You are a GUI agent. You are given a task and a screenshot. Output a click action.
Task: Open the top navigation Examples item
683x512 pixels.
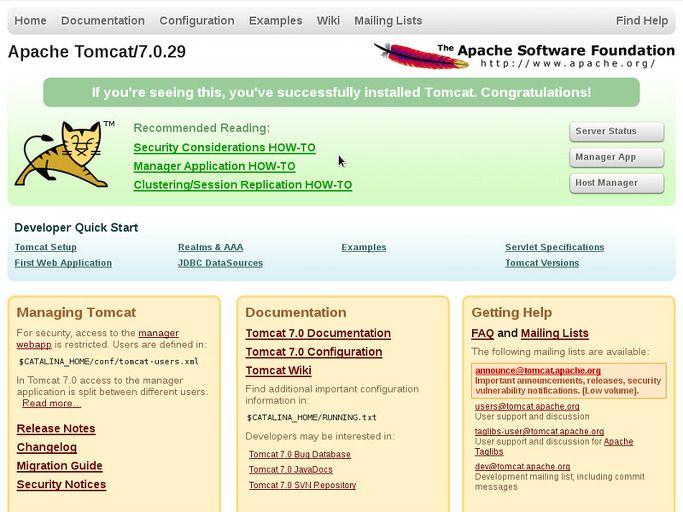[x=275, y=20]
